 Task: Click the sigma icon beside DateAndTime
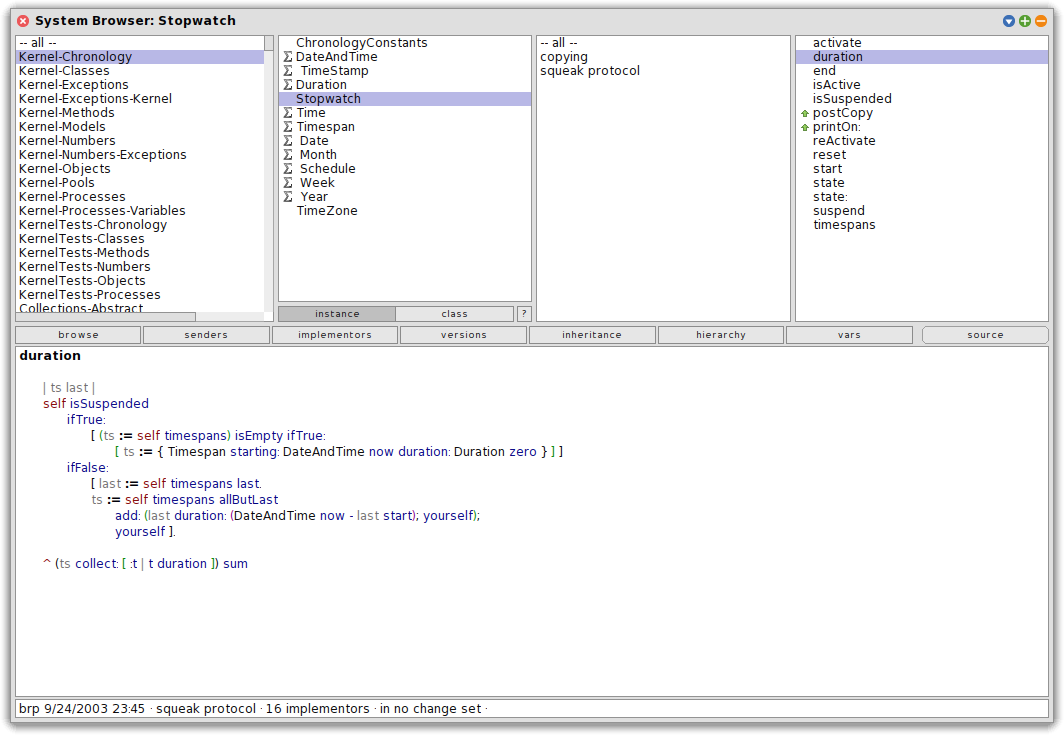click(x=288, y=57)
